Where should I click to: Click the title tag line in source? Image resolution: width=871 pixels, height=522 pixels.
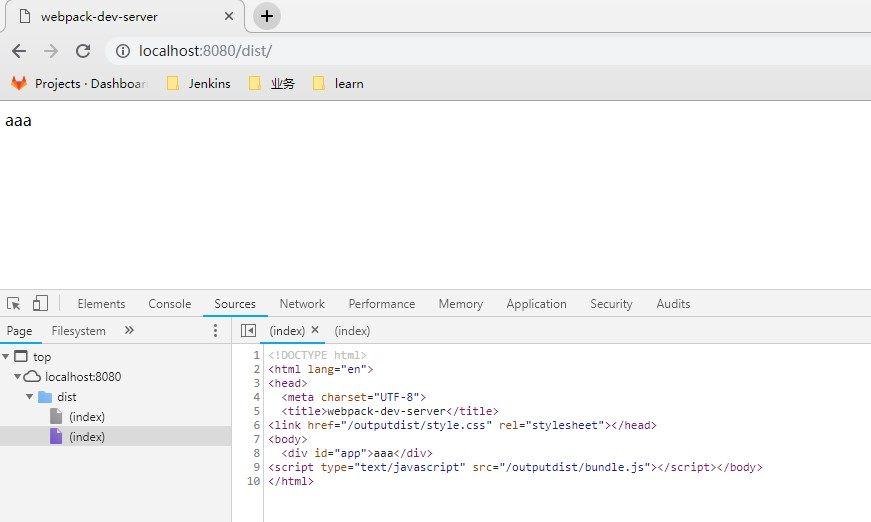[x=390, y=411]
